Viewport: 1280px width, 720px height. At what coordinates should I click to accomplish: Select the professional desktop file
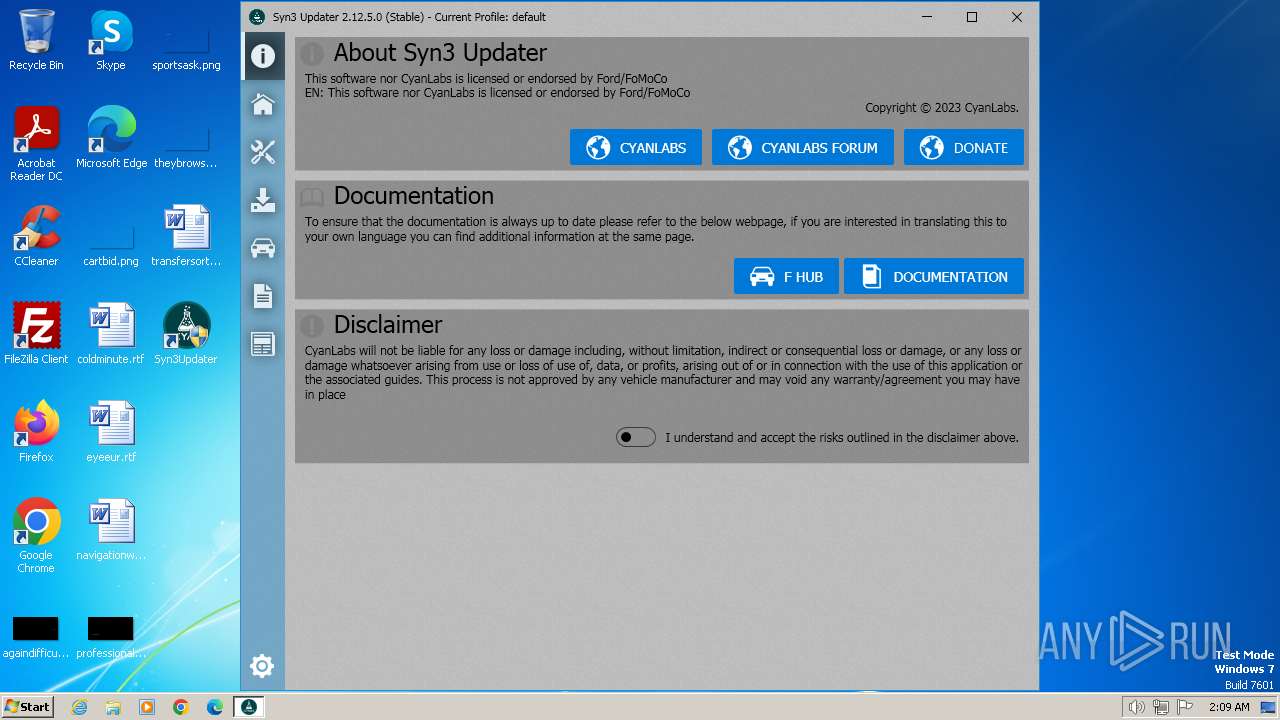(x=111, y=638)
